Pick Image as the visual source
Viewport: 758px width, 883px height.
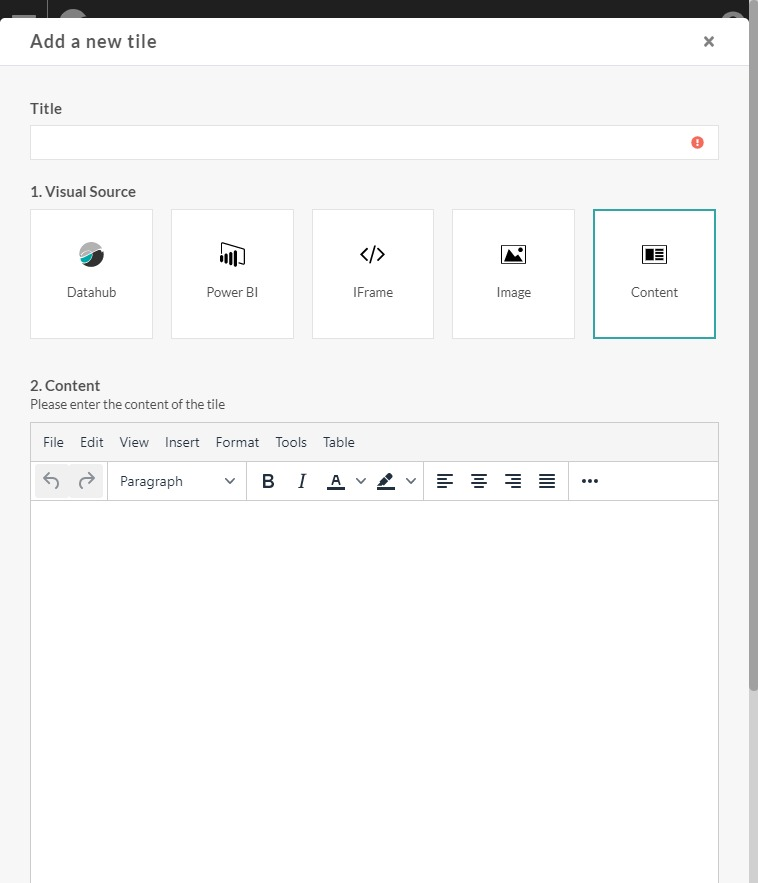tap(513, 274)
